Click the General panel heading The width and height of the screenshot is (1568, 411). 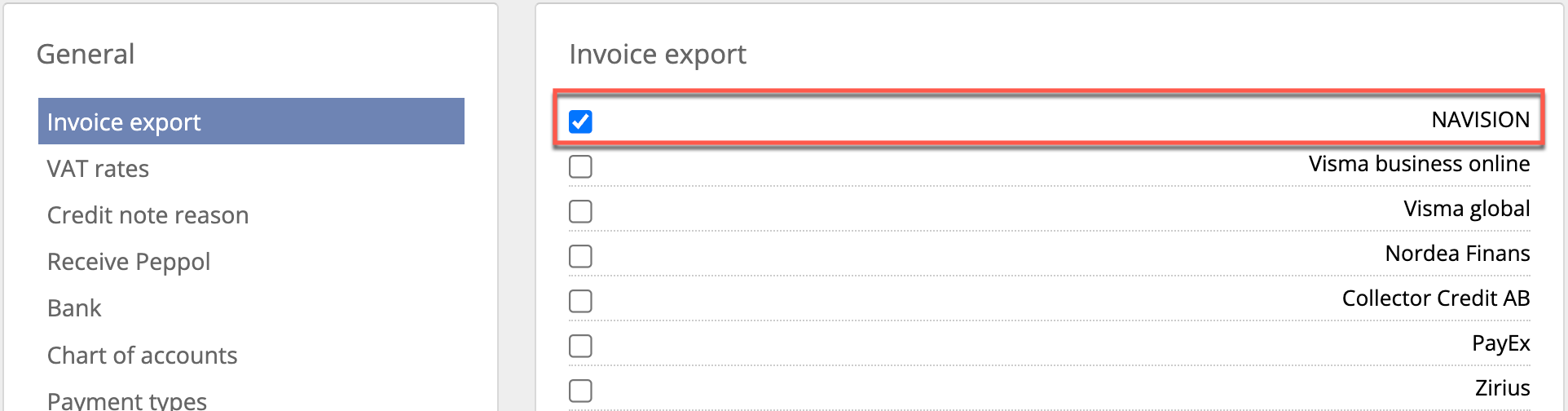86,55
